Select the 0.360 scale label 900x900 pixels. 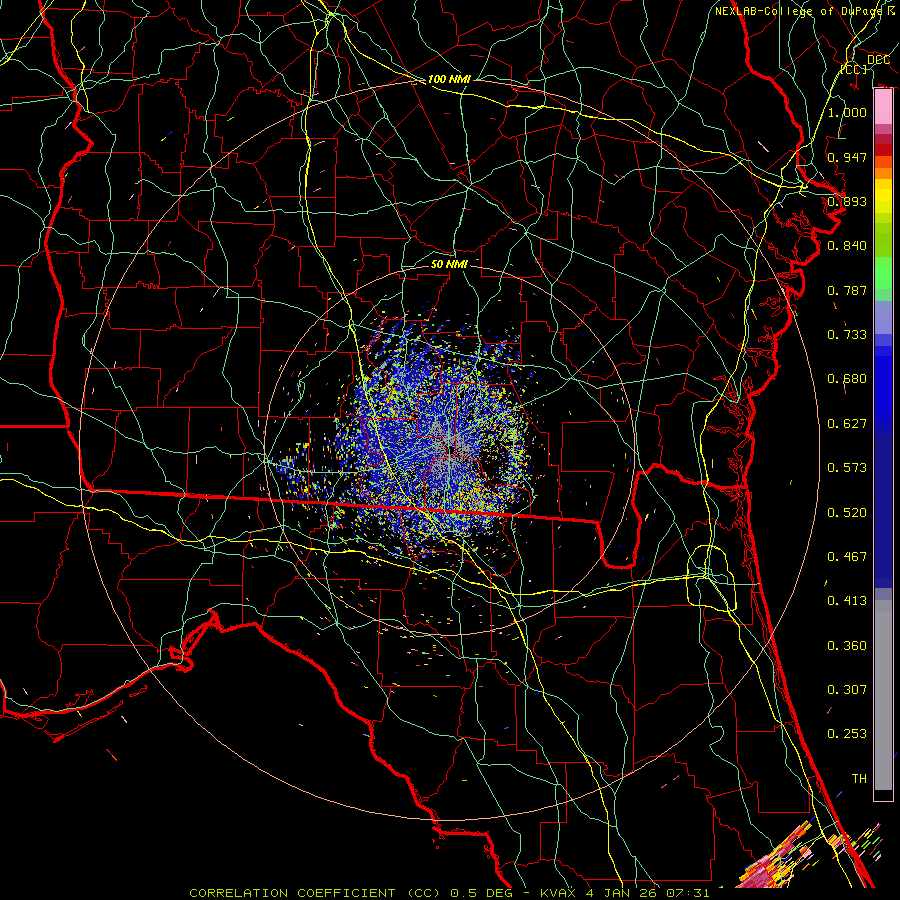point(847,646)
